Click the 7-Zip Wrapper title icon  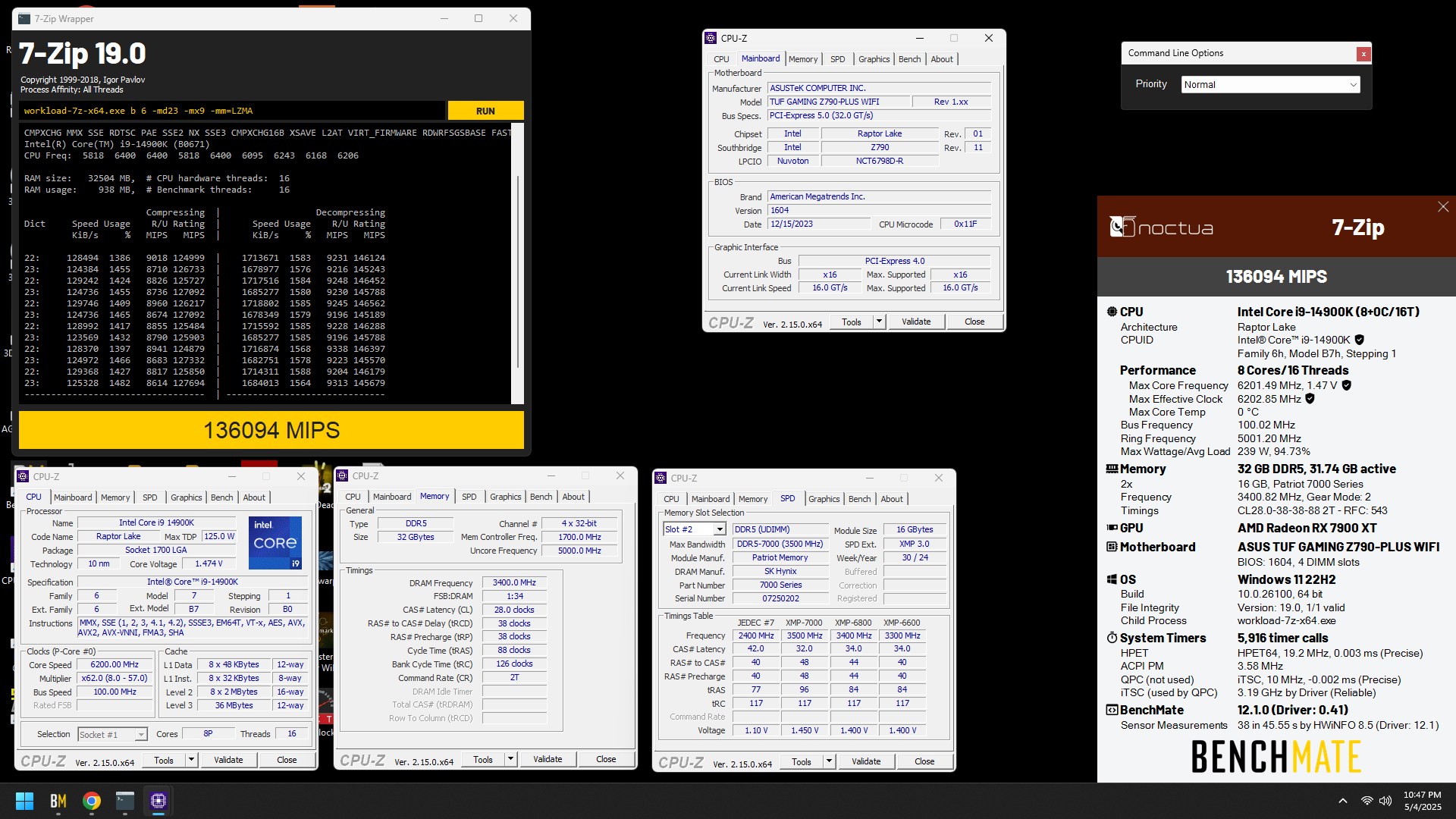(x=24, y=19)
